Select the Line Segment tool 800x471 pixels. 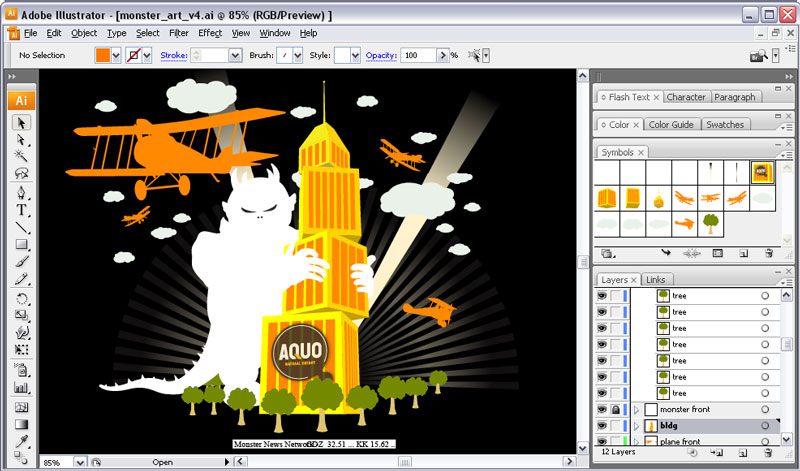click(21, 227)
